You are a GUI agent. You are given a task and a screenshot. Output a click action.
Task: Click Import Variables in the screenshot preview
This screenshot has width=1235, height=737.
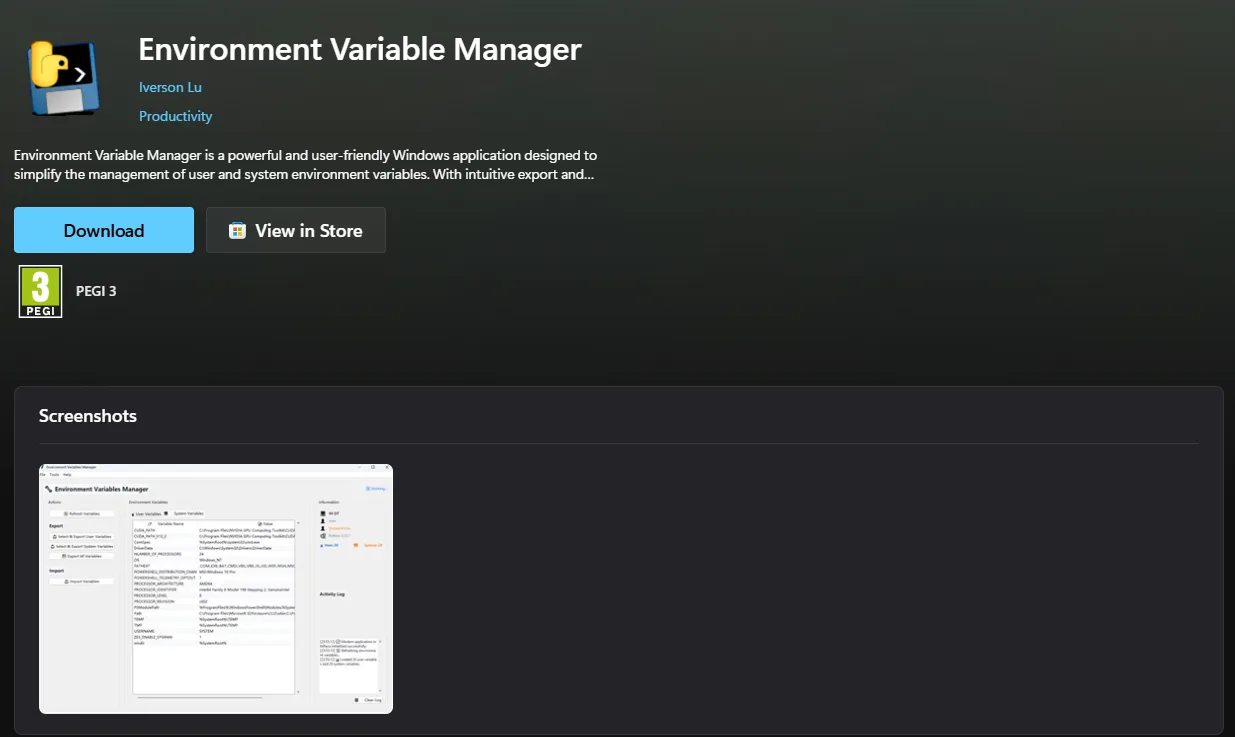pyautogui.click(x=82, y=581)
